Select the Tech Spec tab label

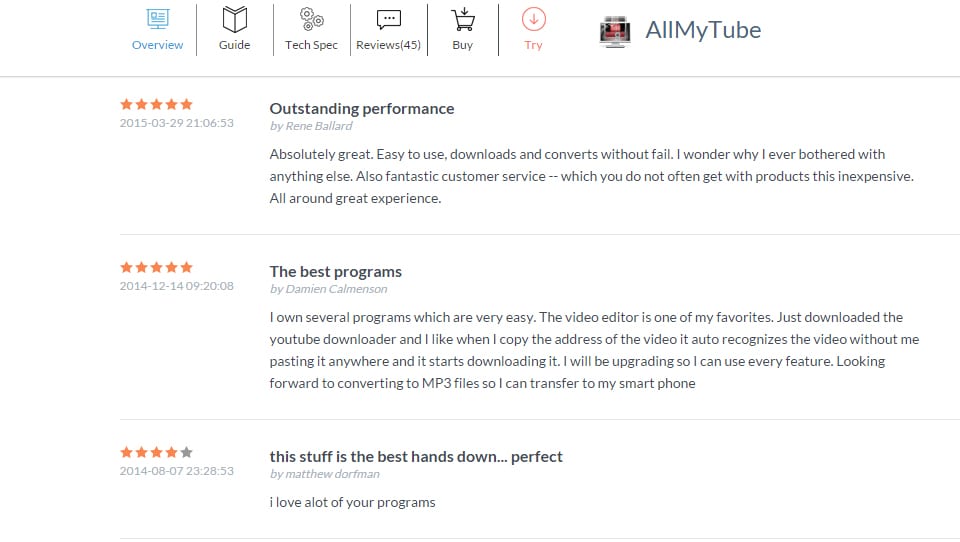coord(311,45)
